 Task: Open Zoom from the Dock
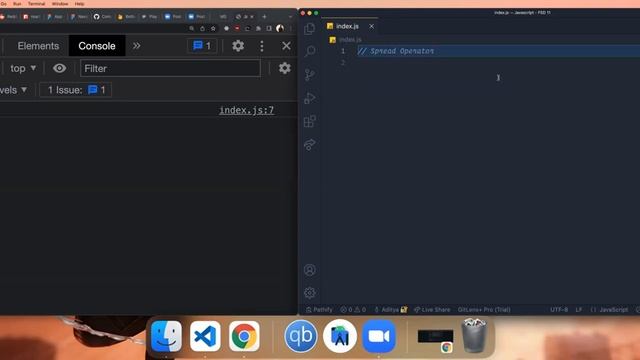379,336
